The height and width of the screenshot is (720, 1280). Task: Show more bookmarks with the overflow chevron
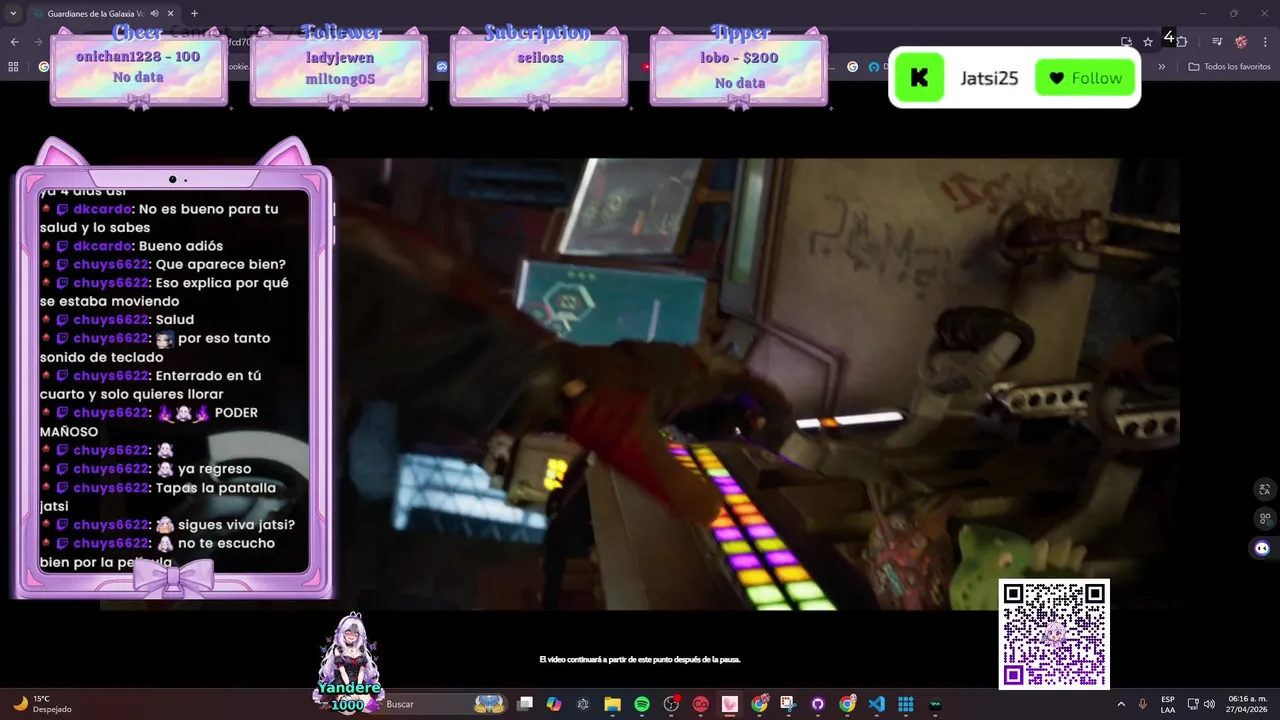pos(1162,67)
